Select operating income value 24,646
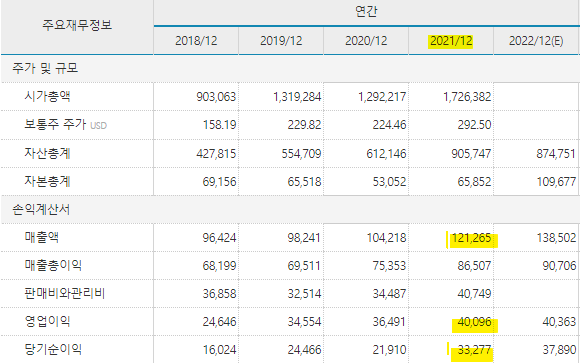Screen dimensions: 580x363 coord(219,322)
